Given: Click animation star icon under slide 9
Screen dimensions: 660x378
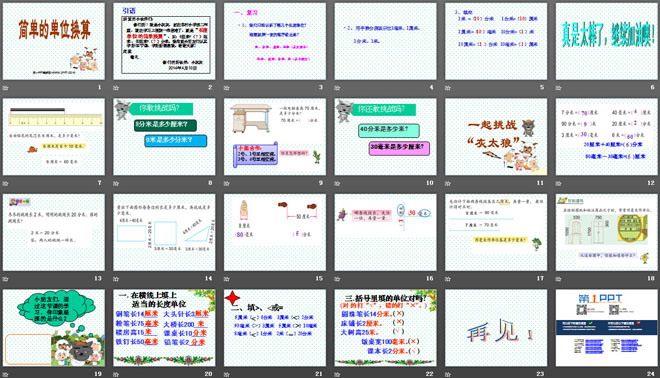Looking at the screenshot, I should 227,184.
